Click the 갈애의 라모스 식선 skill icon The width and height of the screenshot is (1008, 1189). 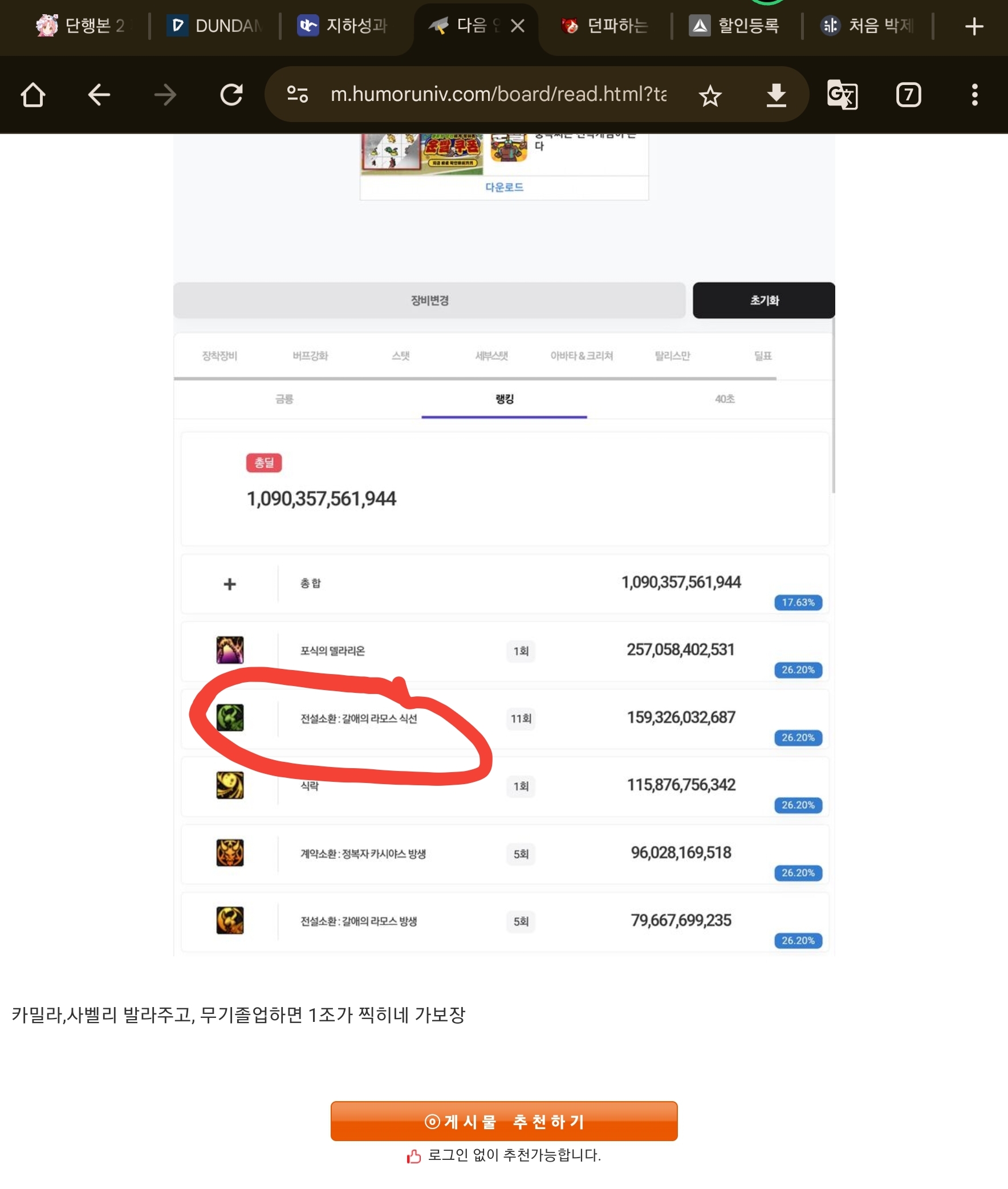[x=230, y=717]
